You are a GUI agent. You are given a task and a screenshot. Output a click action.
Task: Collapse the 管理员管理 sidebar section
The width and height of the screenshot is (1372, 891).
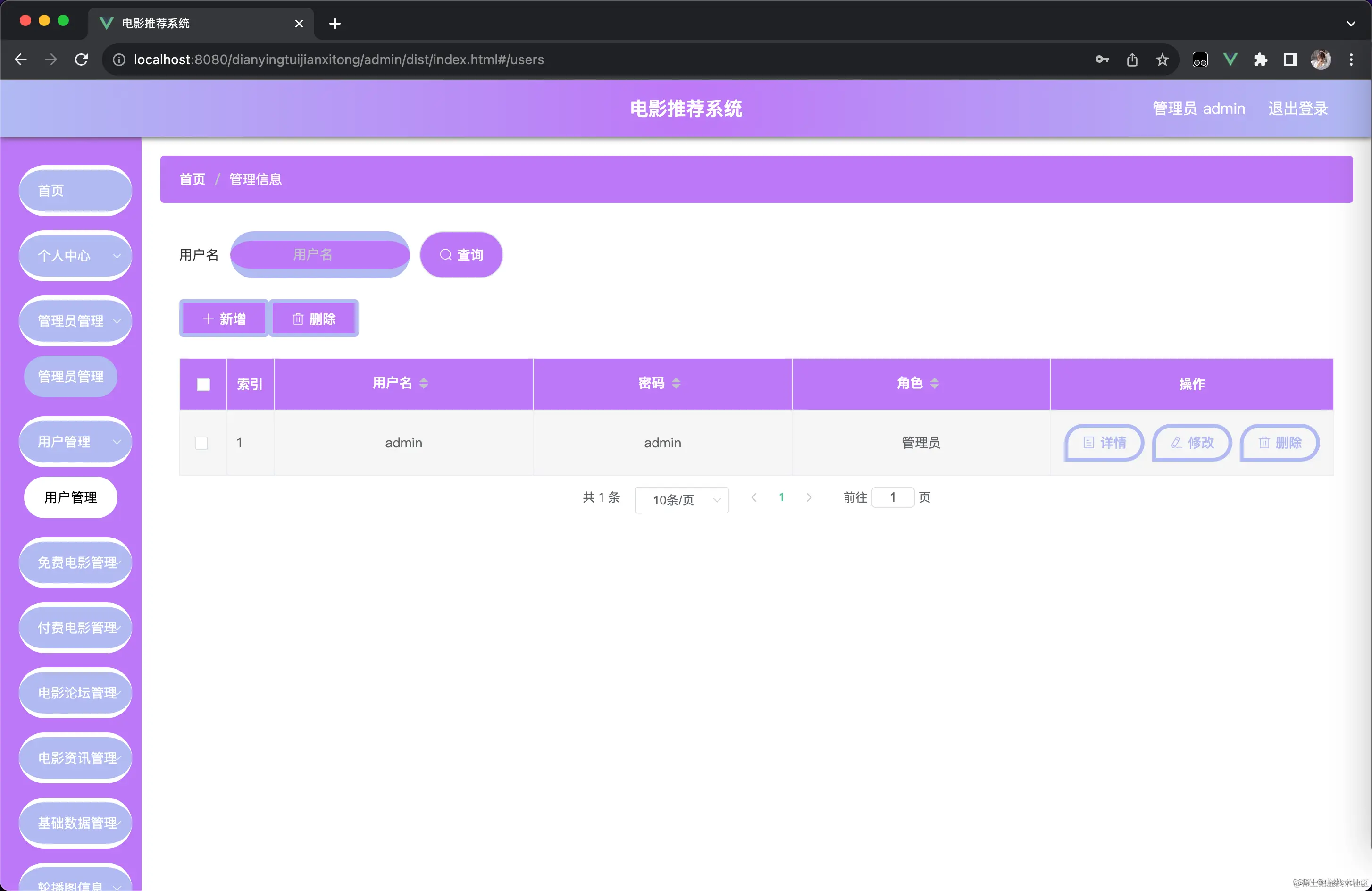click(75, 320)
